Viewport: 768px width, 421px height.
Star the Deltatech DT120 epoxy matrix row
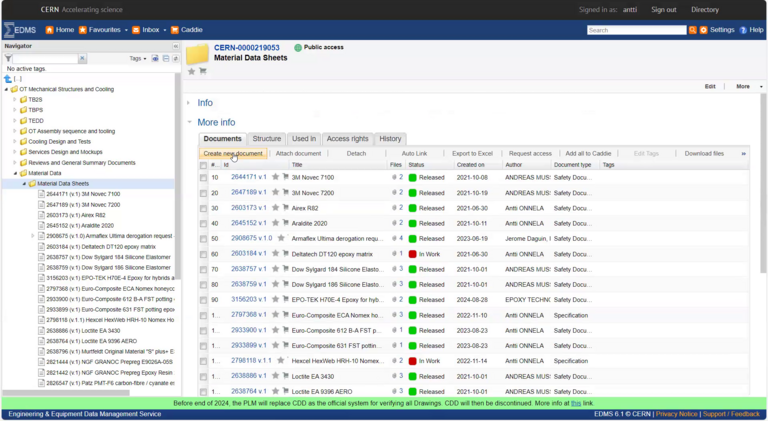275,253
